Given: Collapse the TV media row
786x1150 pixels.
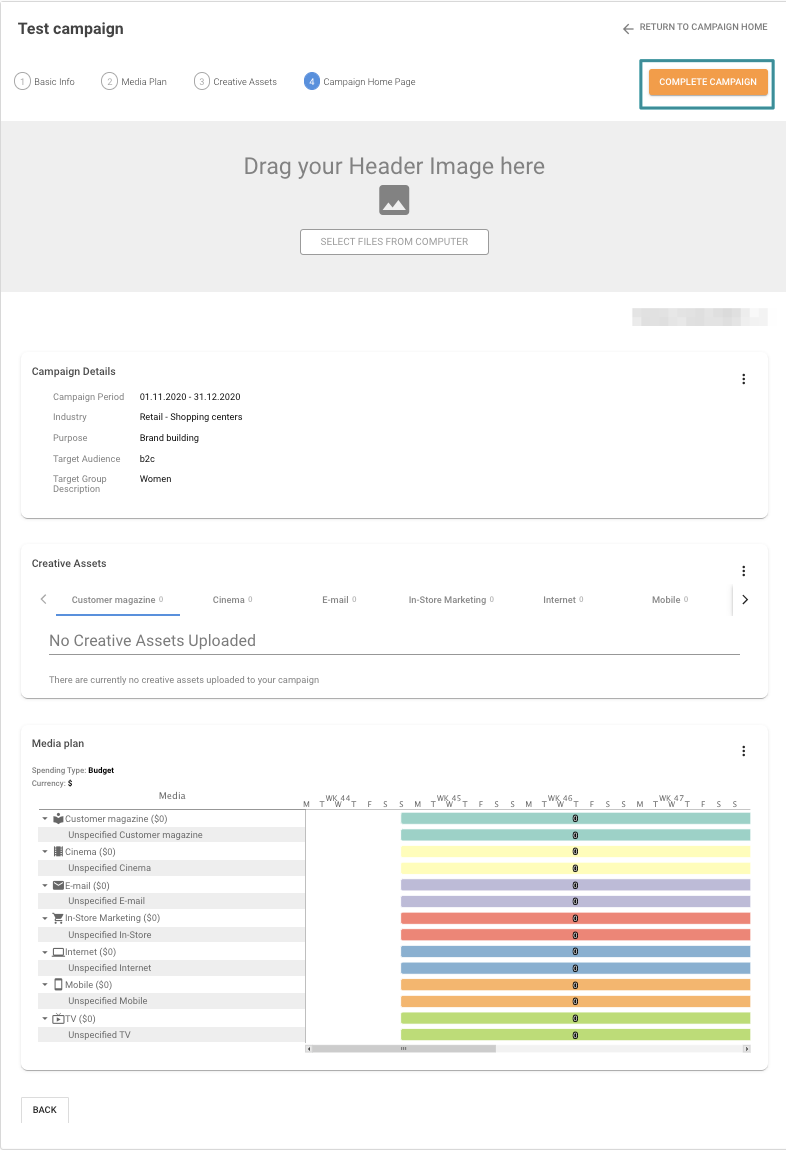Looking at the screenshot, I should (45, 1018).
